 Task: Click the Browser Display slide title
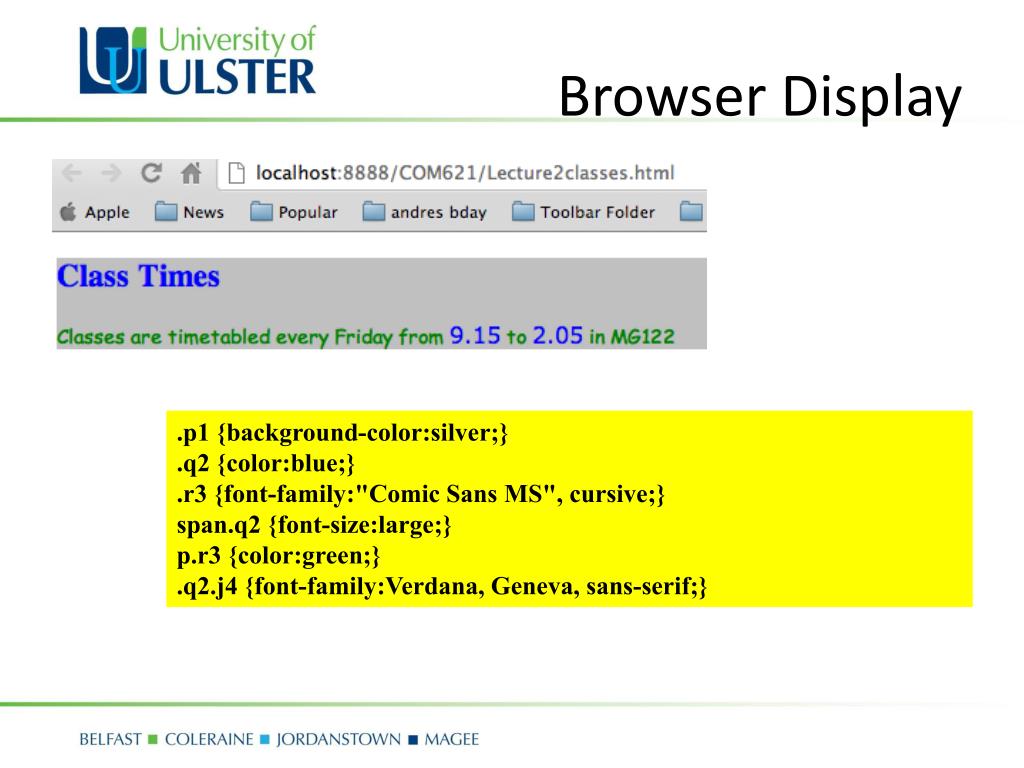pyautogui.click(x=760, y=97)
